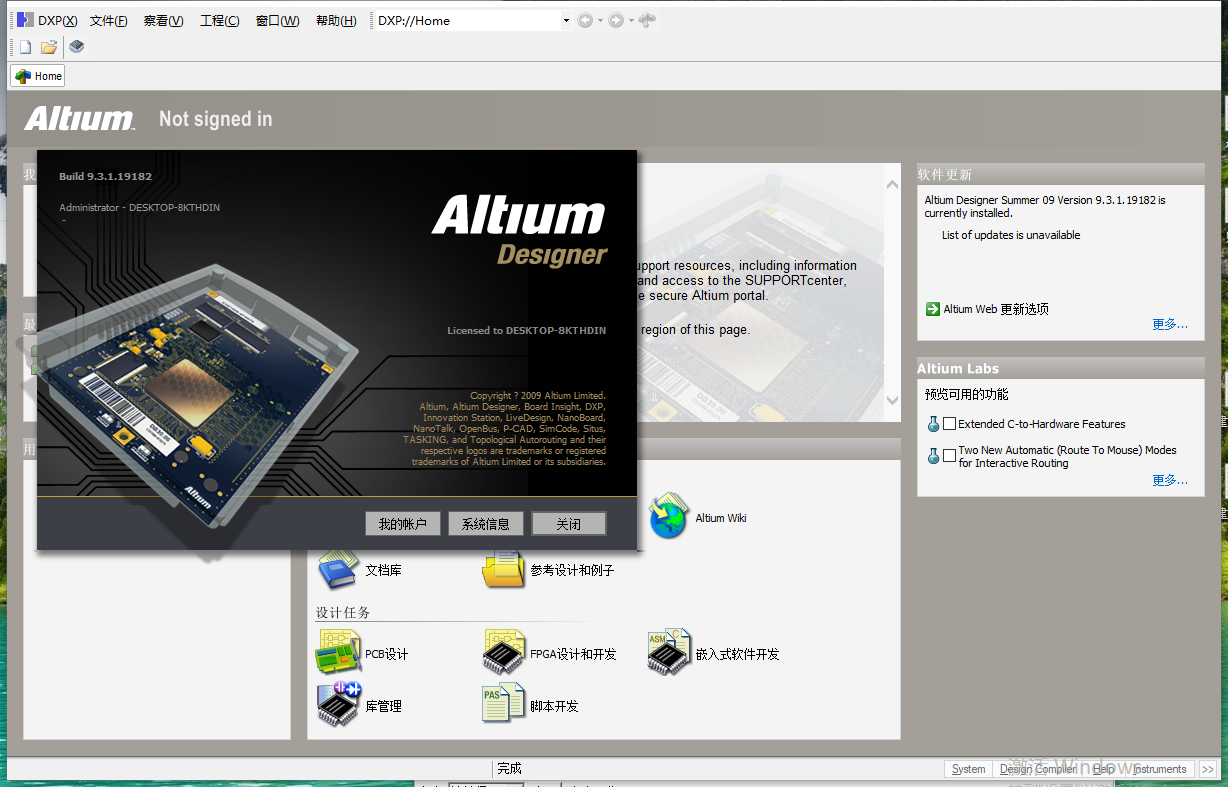
Task: Switch to the System panel tab
Action: click(x=967, y=768)
